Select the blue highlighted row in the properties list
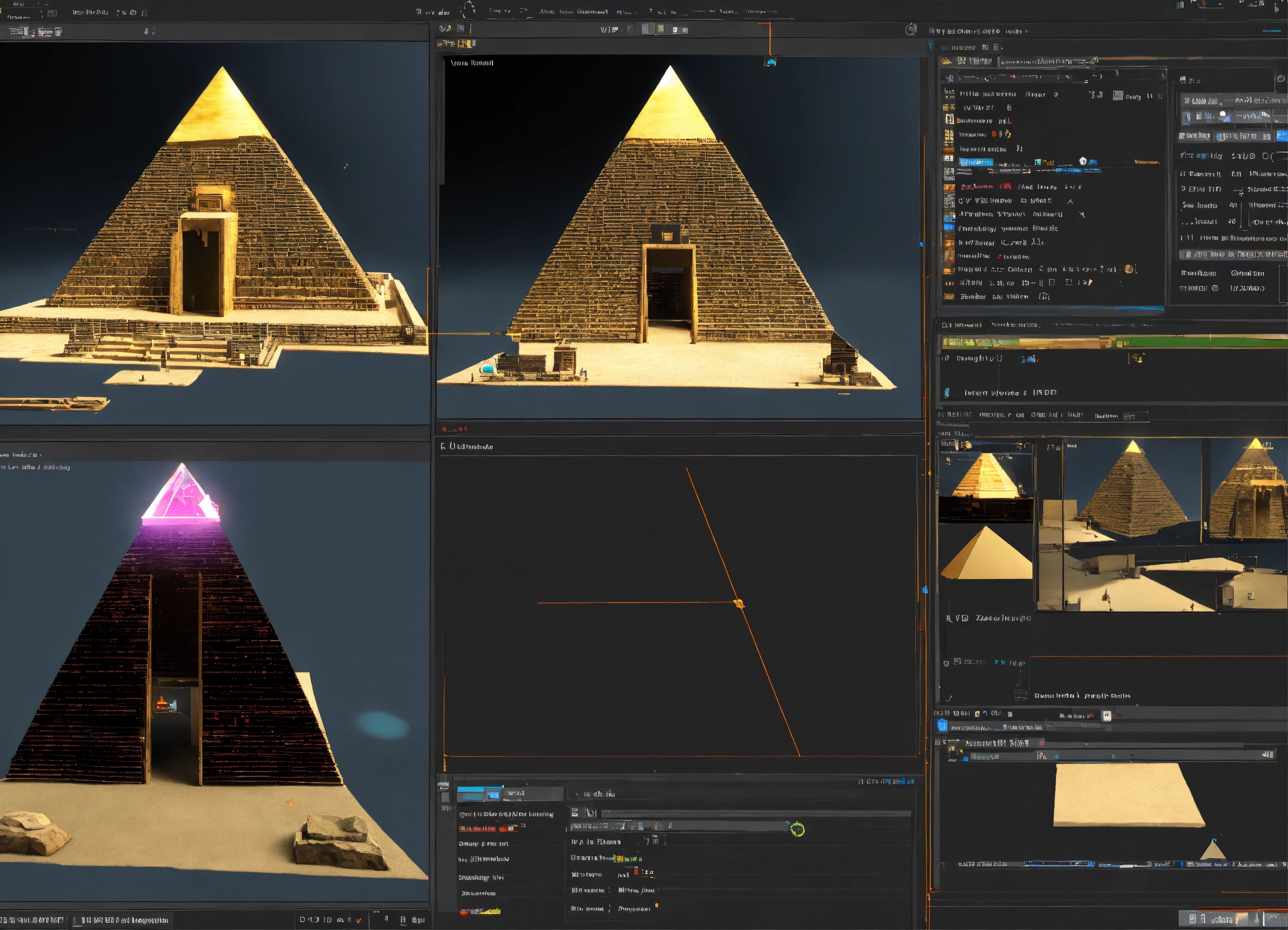The height and width of the screenshot is (930, 1288). (x=976, y=162)
